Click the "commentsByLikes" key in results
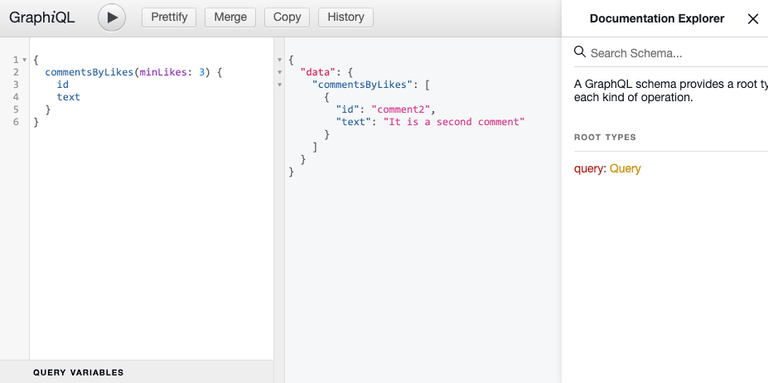The height and width of the screenshot is (383, 768). [x=362, y=85]
